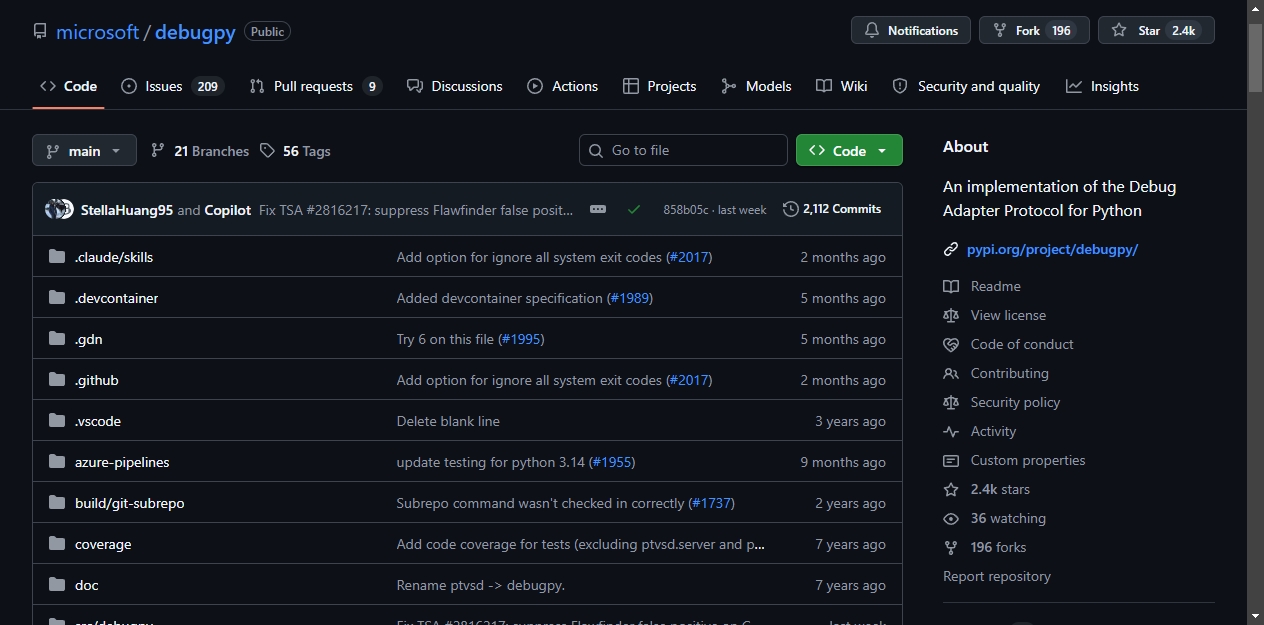Image resolution: width=1264 pixels, height=625 pixels.
Task: Open pull request #1989 link
Action: click(x=629, y=298)
